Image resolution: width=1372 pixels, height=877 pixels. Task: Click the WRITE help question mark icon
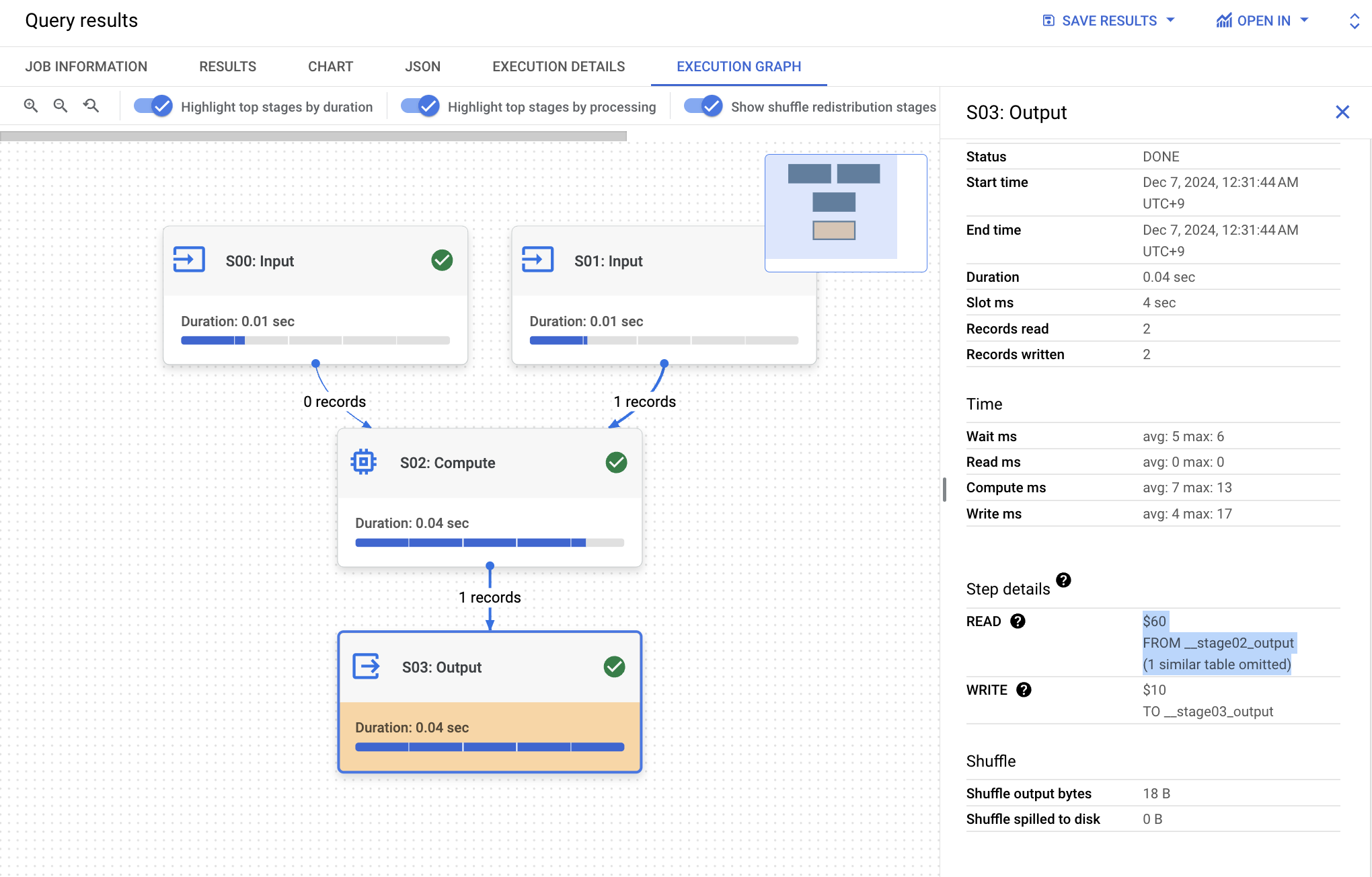point(1024,690)
